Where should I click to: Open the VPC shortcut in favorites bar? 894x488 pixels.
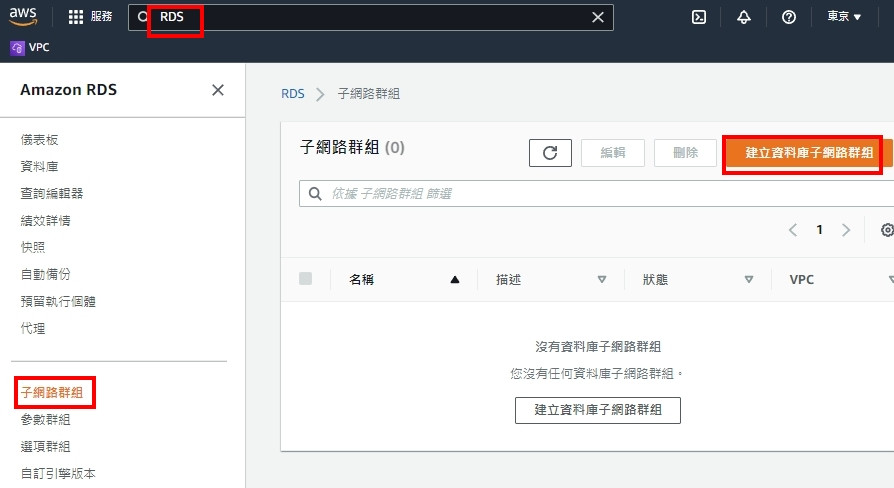pyautogui.click(x=30, y=47)
